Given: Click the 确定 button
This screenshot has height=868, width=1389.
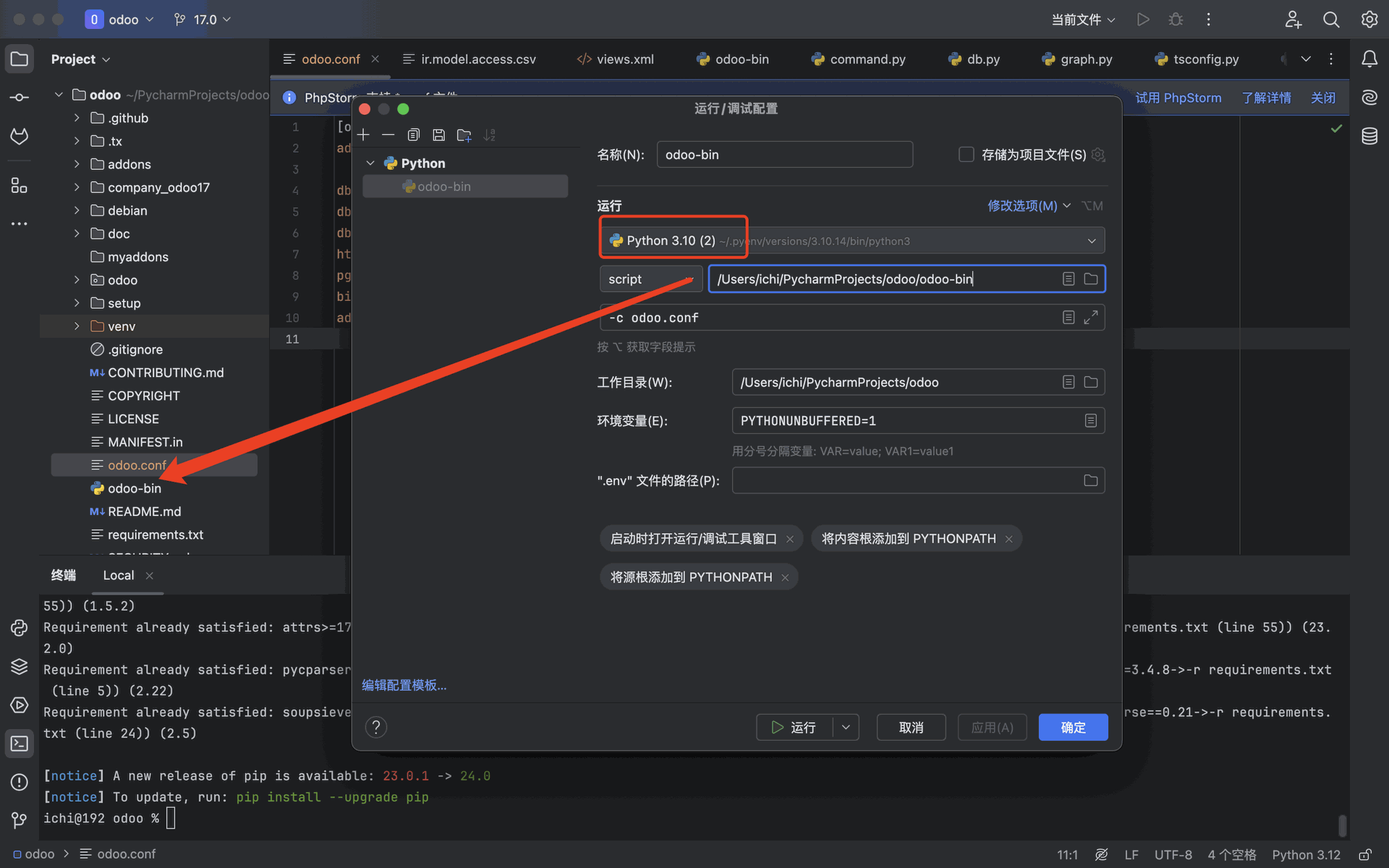Looking at the screenshot, I should click(x=1073, y=727).
